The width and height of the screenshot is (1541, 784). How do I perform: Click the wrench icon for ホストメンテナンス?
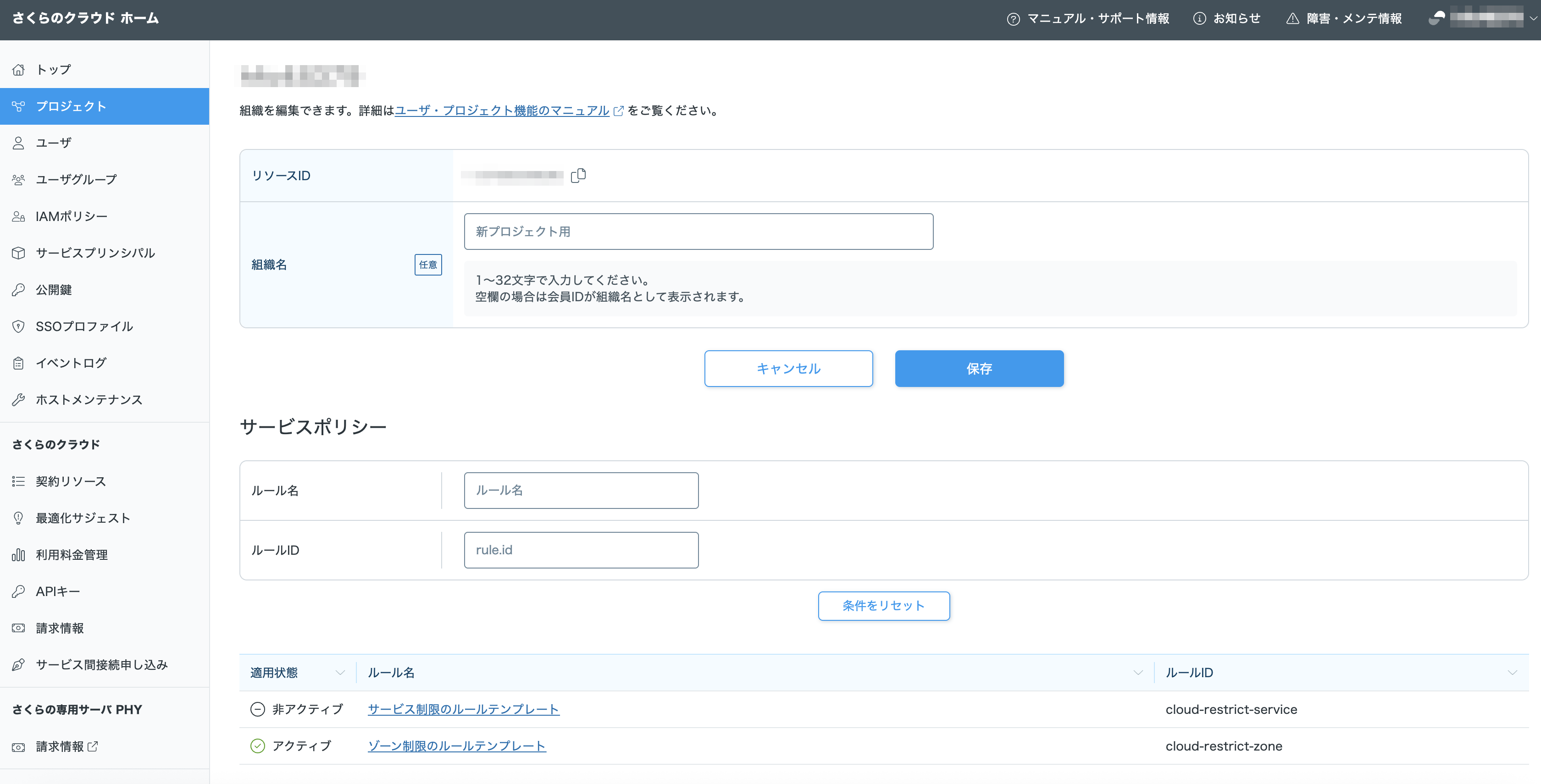click(18, 399)
